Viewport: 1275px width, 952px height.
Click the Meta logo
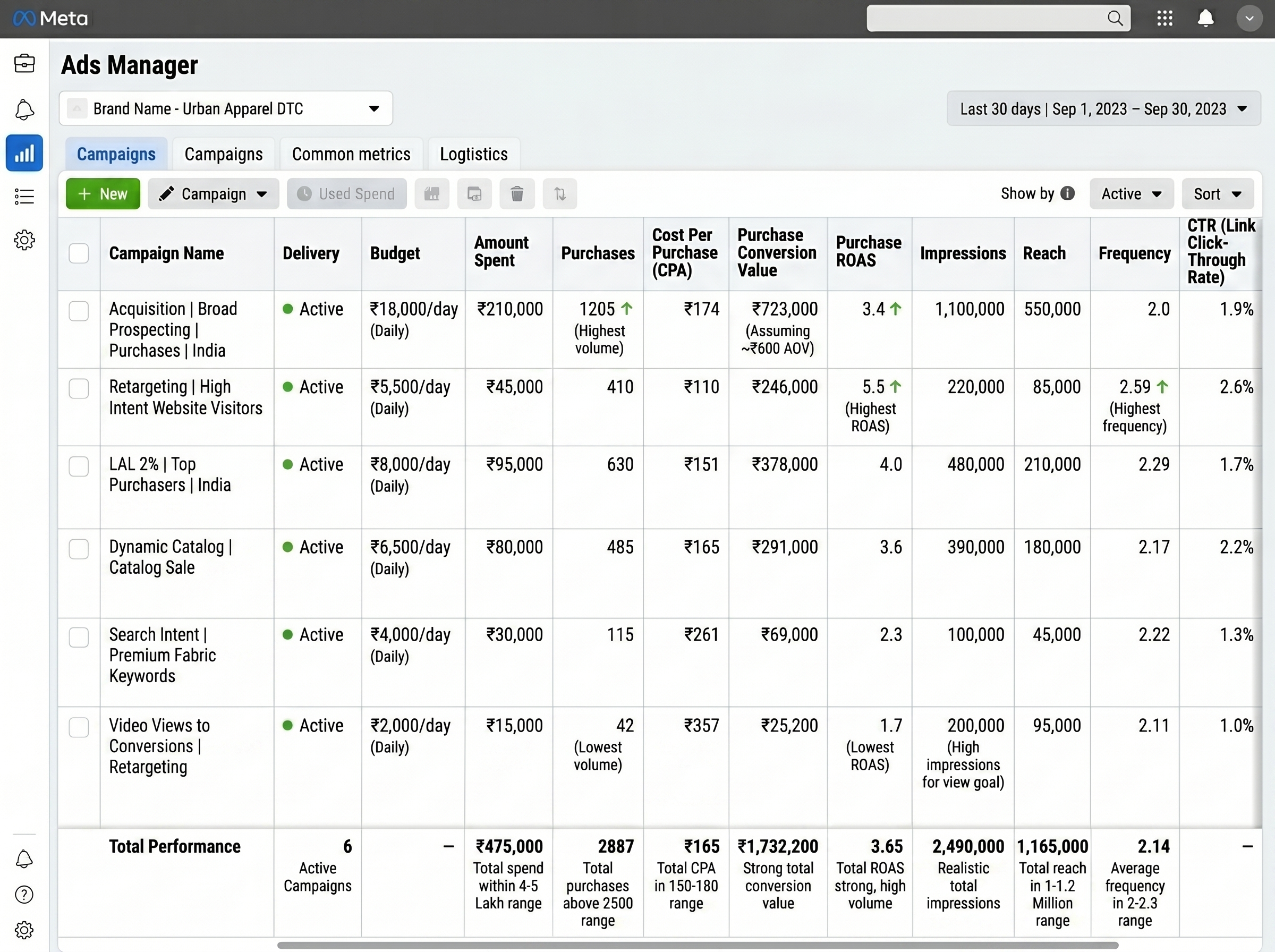coord(50,19)
